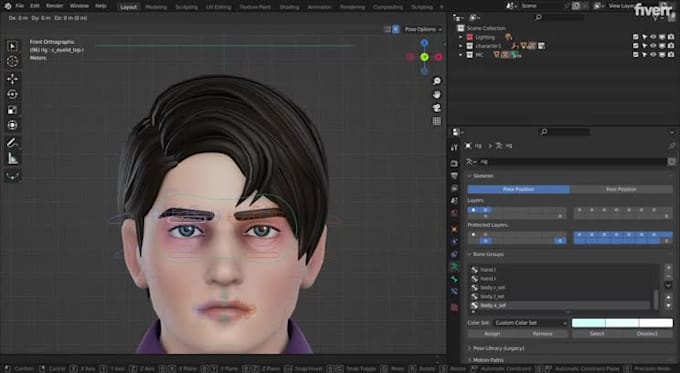Open orange Object properties tab

(x=454, y=229)
